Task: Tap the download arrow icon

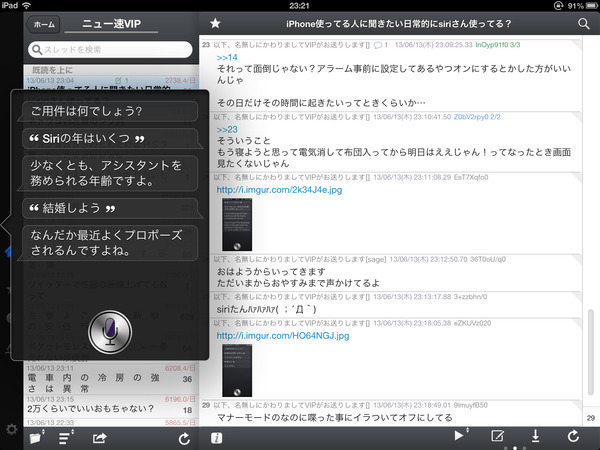Action: (x=535, y=436)
